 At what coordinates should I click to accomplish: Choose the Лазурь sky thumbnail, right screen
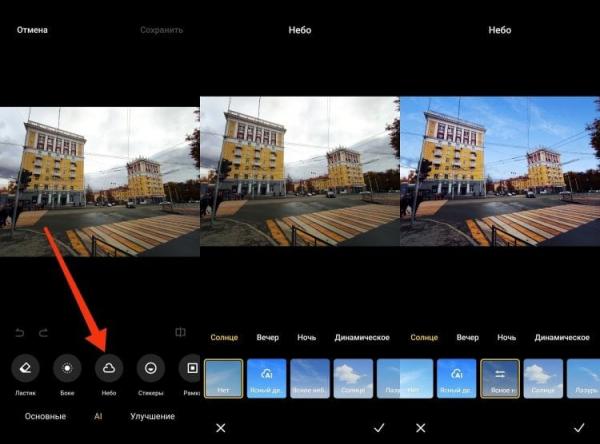click(x=583, y=379)
